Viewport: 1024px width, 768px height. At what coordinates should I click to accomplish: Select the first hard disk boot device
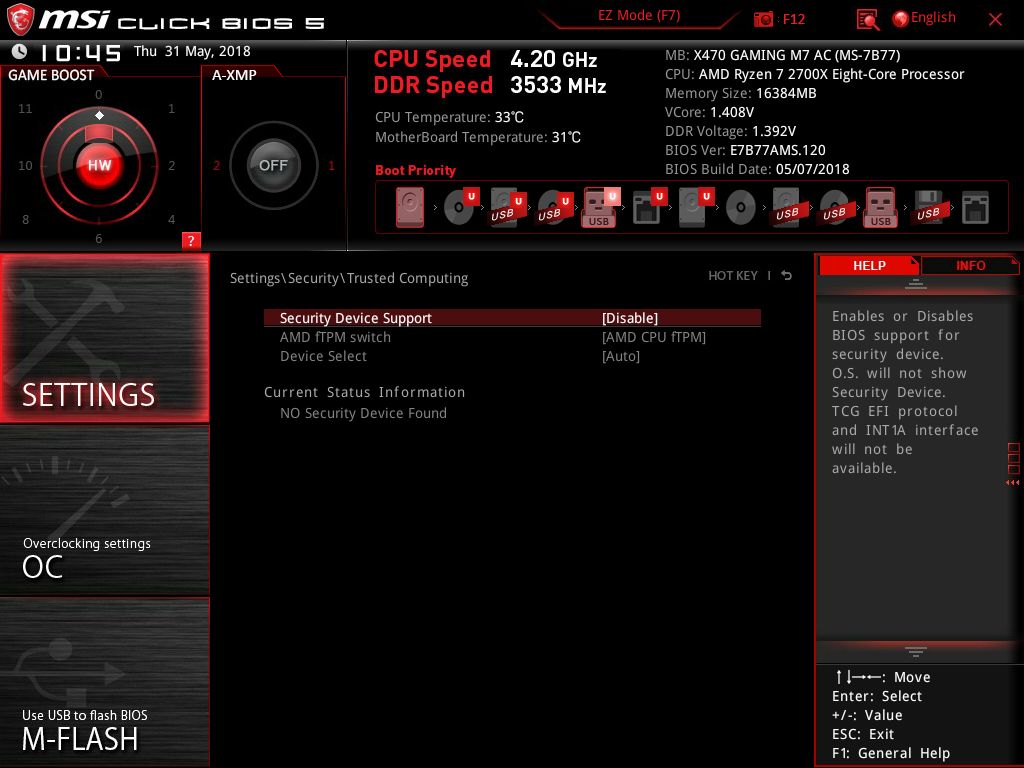click(410, 208)
